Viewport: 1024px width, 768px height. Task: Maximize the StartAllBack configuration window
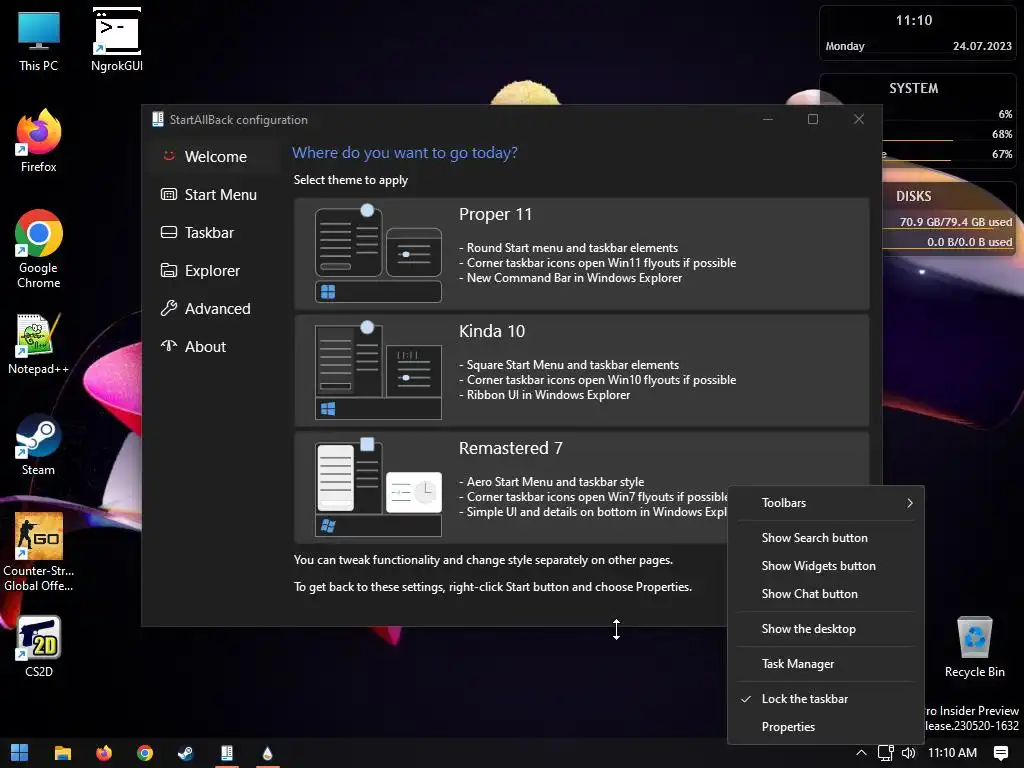click(x=812, y=119)
